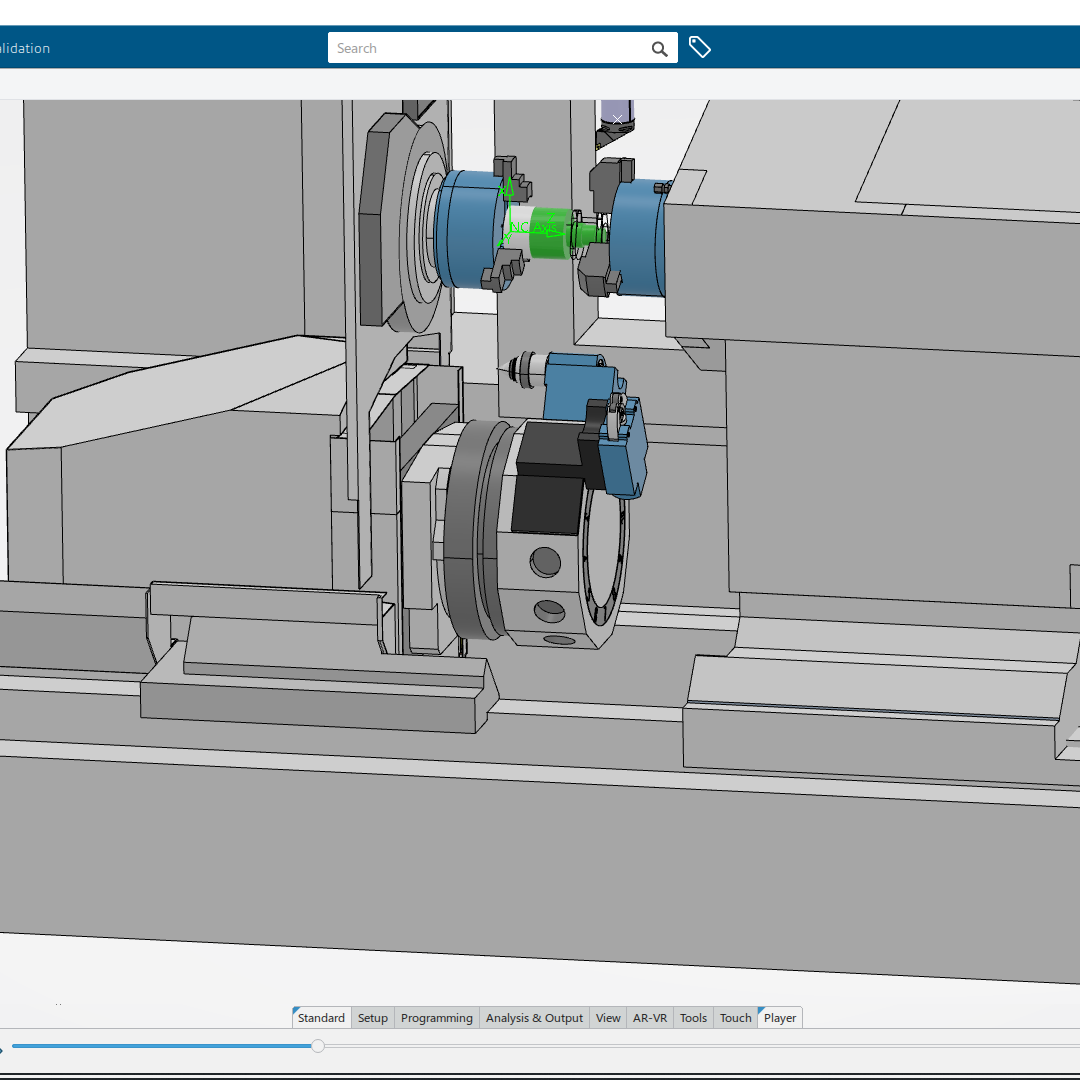The height and width of the screenshot is (1080, 1080).
Task: Go to the View tab
Action: [608, 1018]
